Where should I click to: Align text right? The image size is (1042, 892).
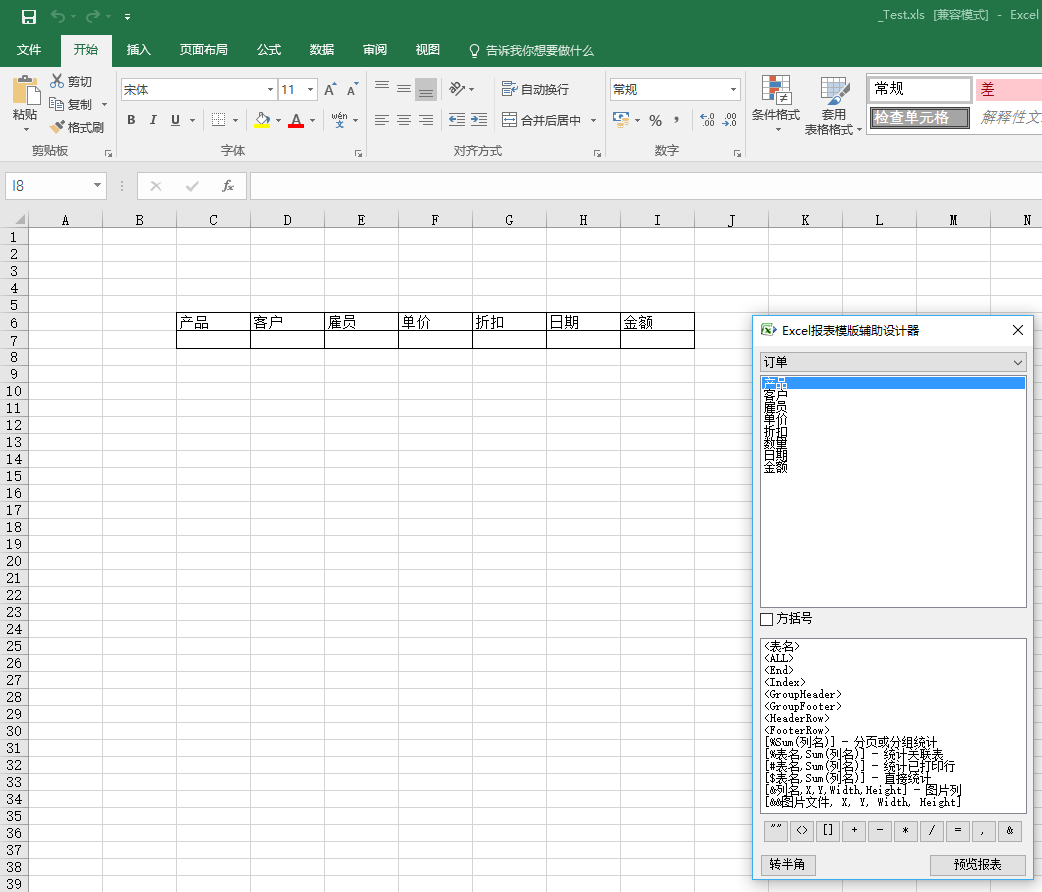click(x=426, y=120)
